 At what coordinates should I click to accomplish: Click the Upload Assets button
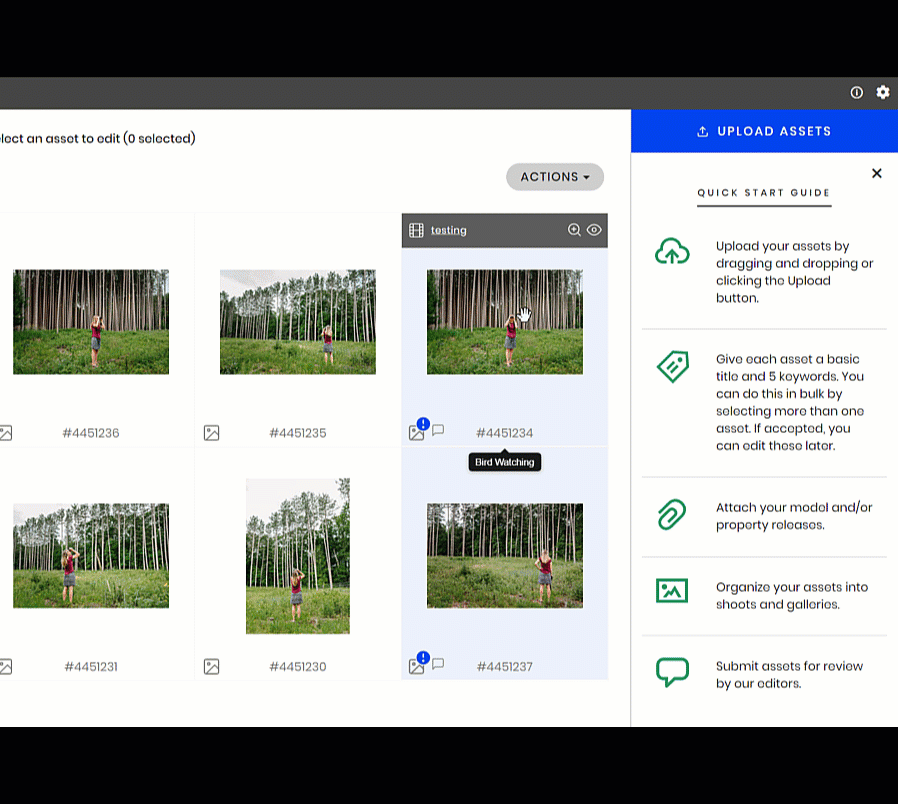click(x=764, y=131)
